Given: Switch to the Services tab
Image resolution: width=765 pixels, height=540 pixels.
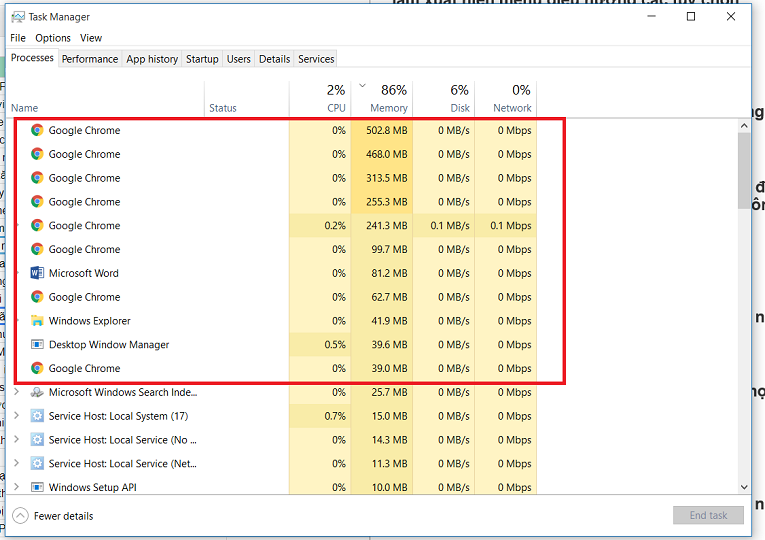Looking at the screenshot, I should (x=316, y=59).
